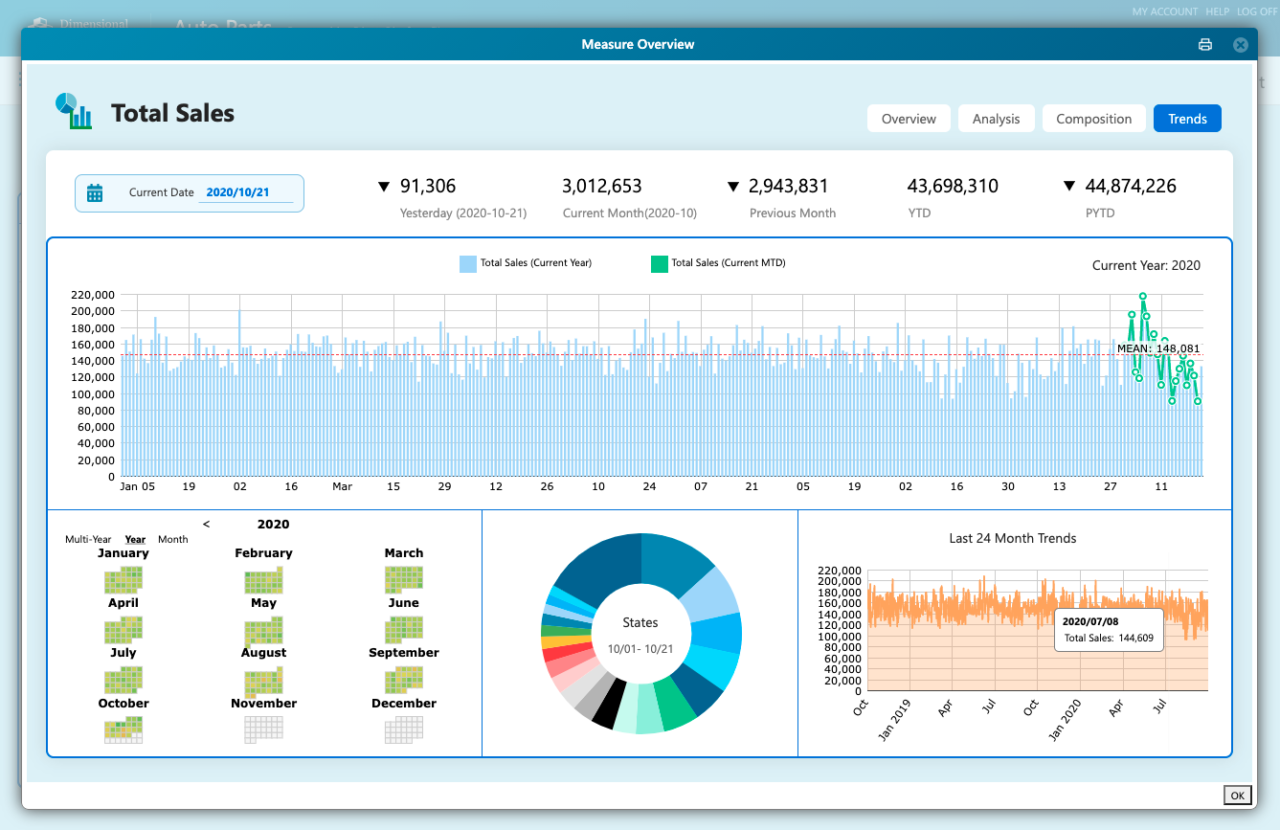Click the Total Sales measure chart icon
The height and width of the screenshot is (830, 1280).
[71, 112]
